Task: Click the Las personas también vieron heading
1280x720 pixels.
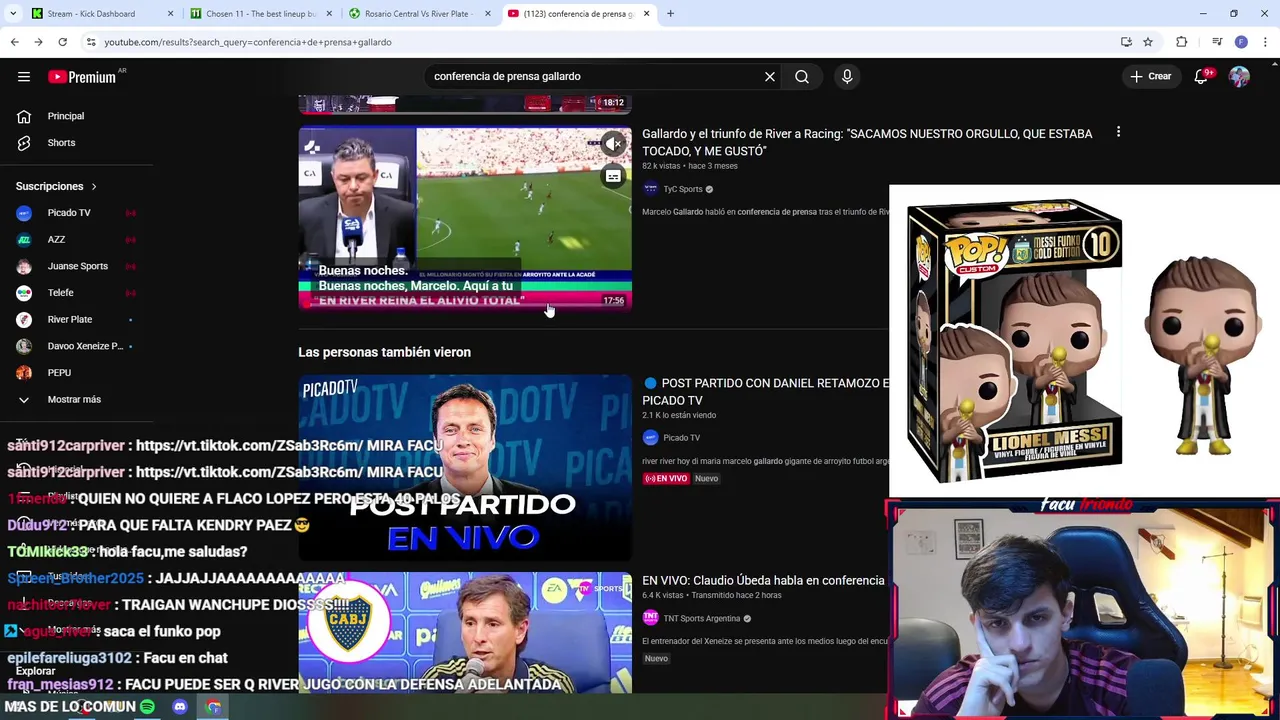Action: click(384, 352)
